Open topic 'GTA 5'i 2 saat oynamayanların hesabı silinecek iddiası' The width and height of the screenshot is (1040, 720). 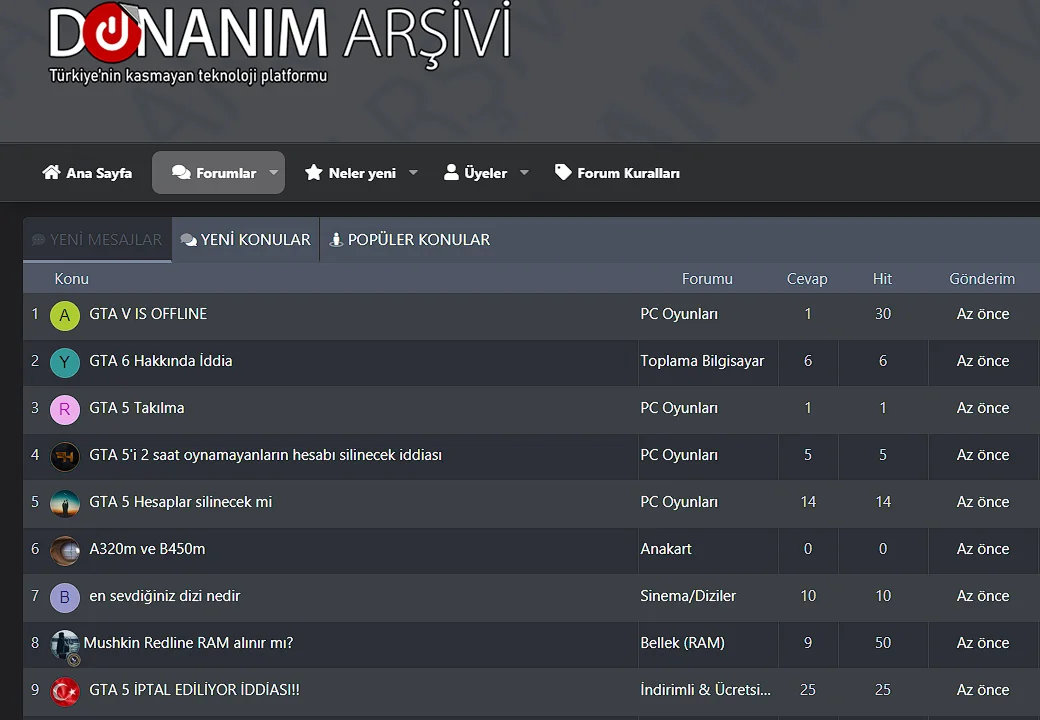click(x=265, y=455)
